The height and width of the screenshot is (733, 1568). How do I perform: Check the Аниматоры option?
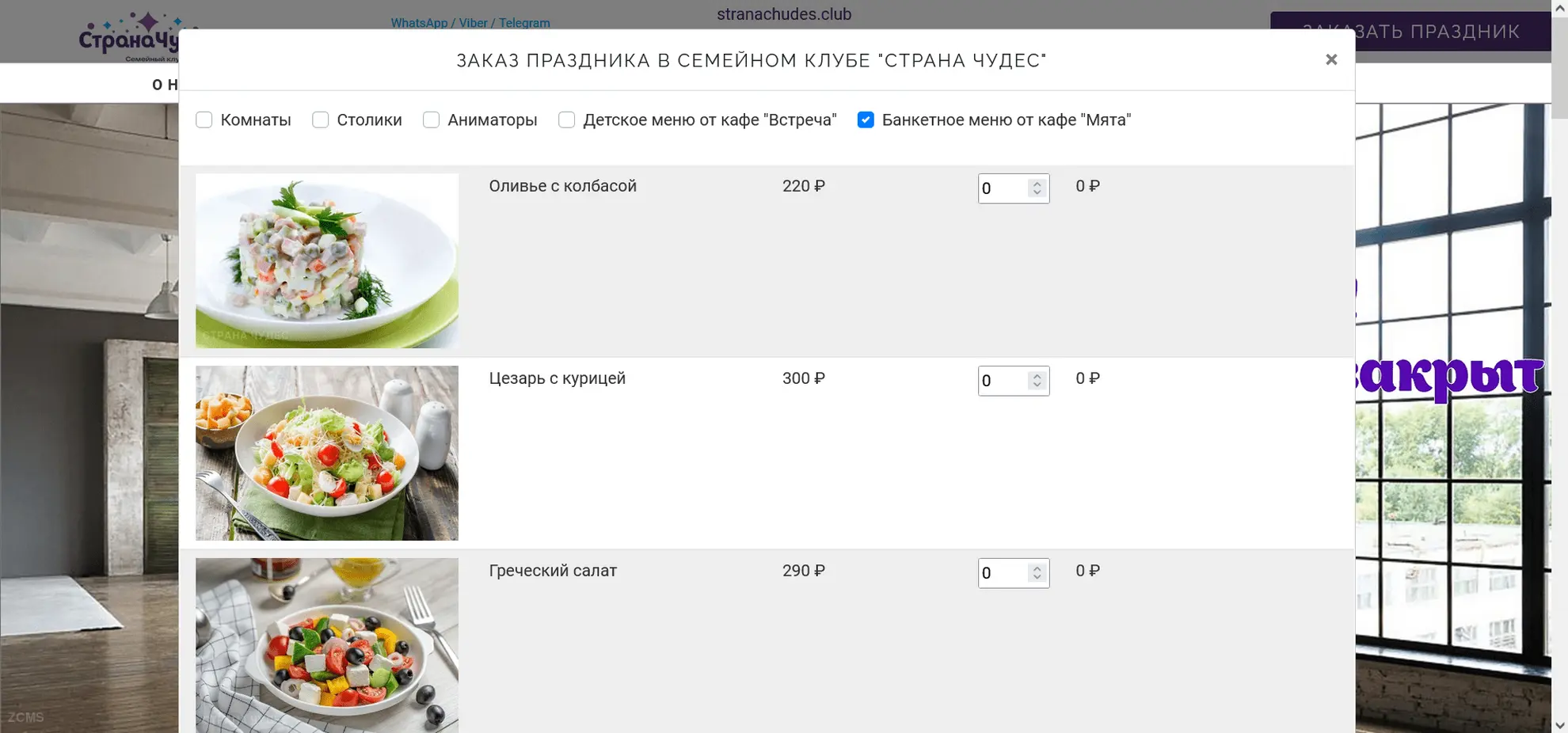432,120
